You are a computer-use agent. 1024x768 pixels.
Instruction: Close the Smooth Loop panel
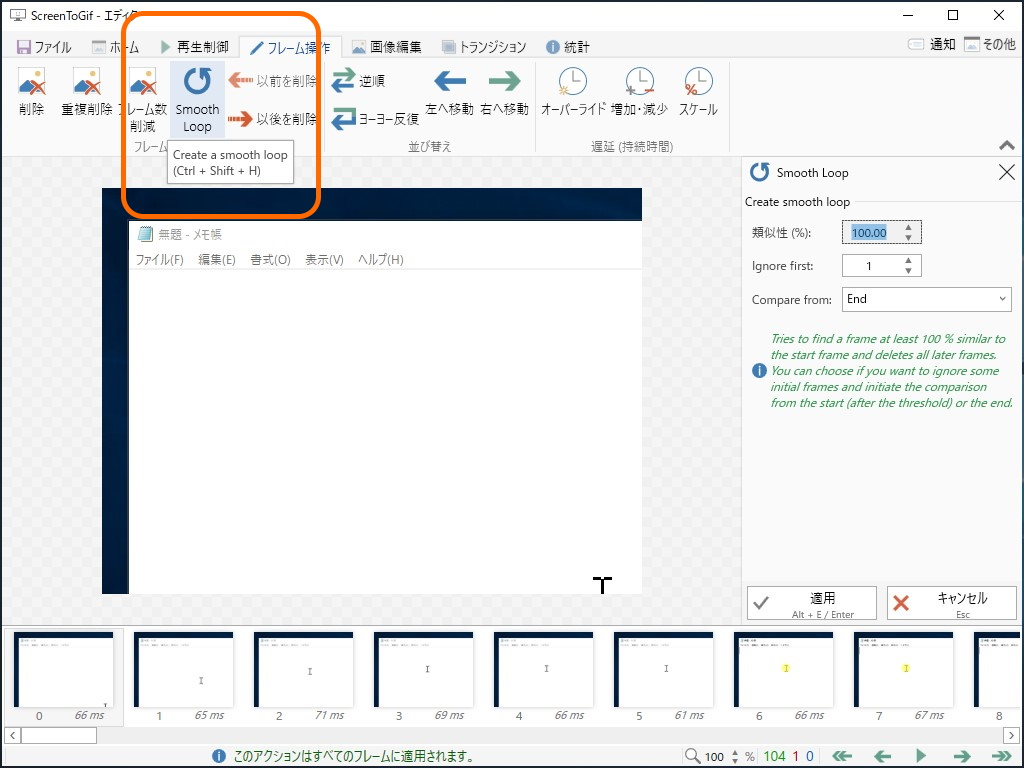(x=1006, y=172)
